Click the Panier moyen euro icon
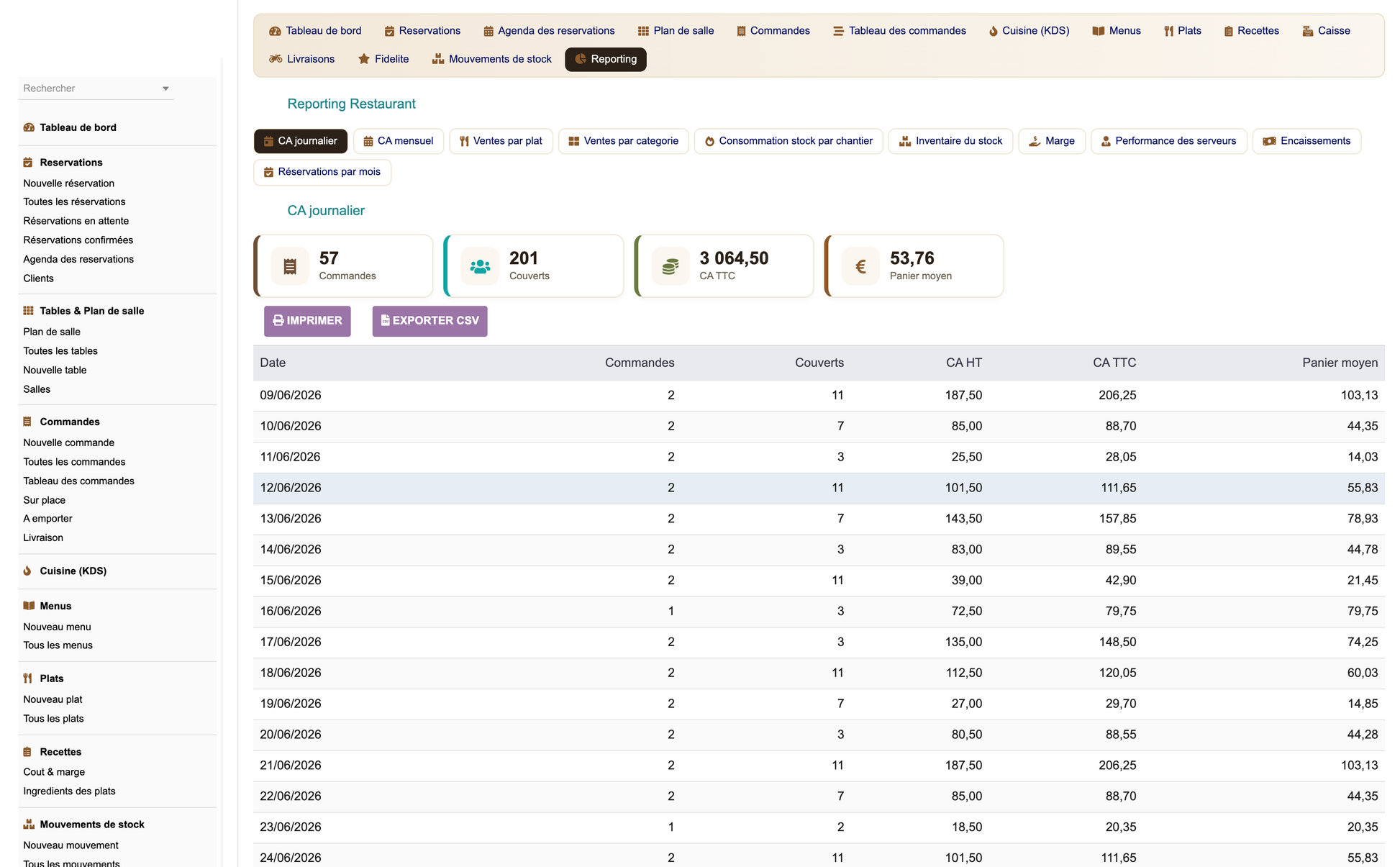This screenshot has width=1400, height=867. pyautogui.click(x=860, y=266)
